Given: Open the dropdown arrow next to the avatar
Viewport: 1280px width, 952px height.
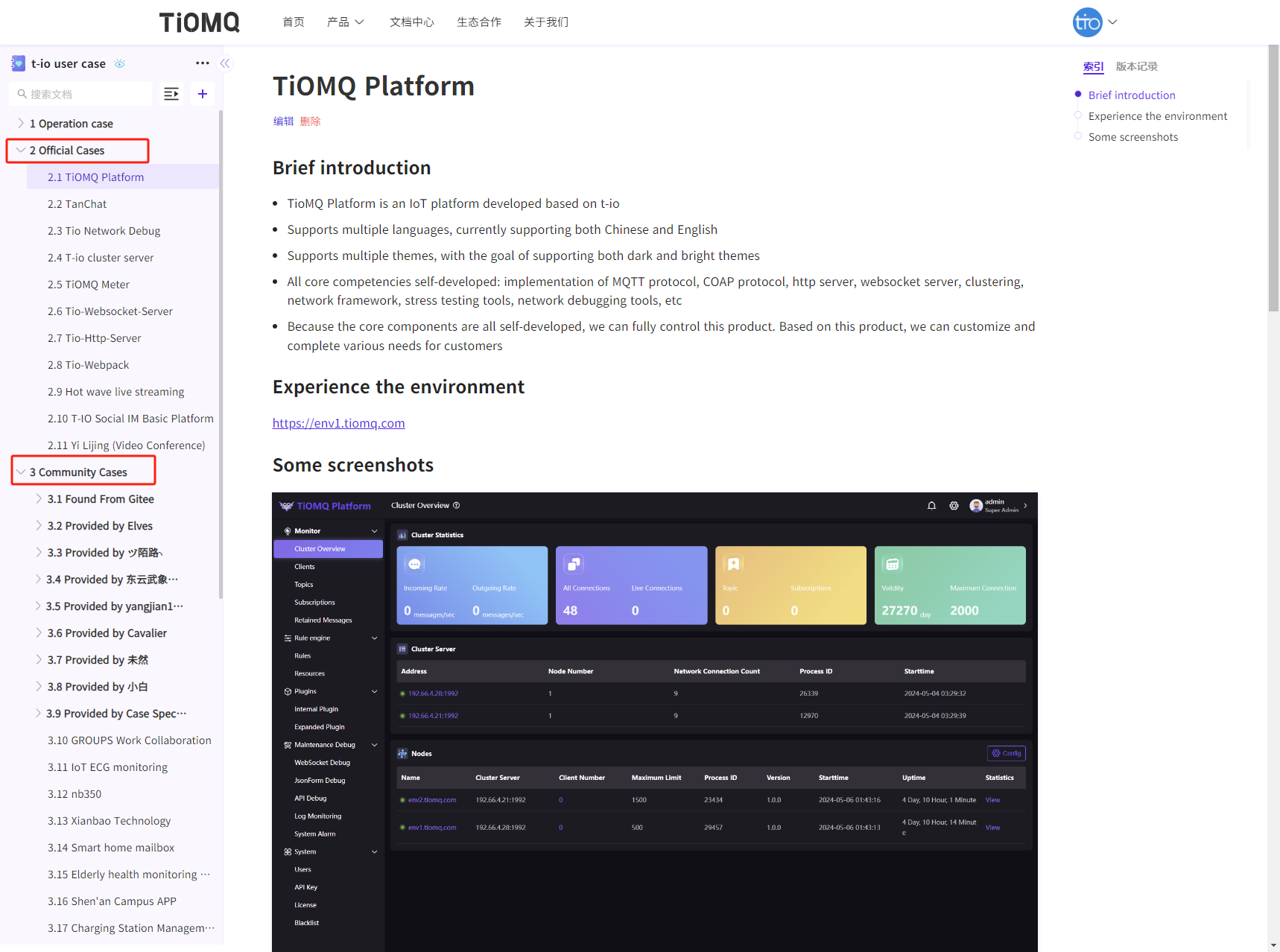Looking at the screenshot, I should click(x=1112, y=22).
